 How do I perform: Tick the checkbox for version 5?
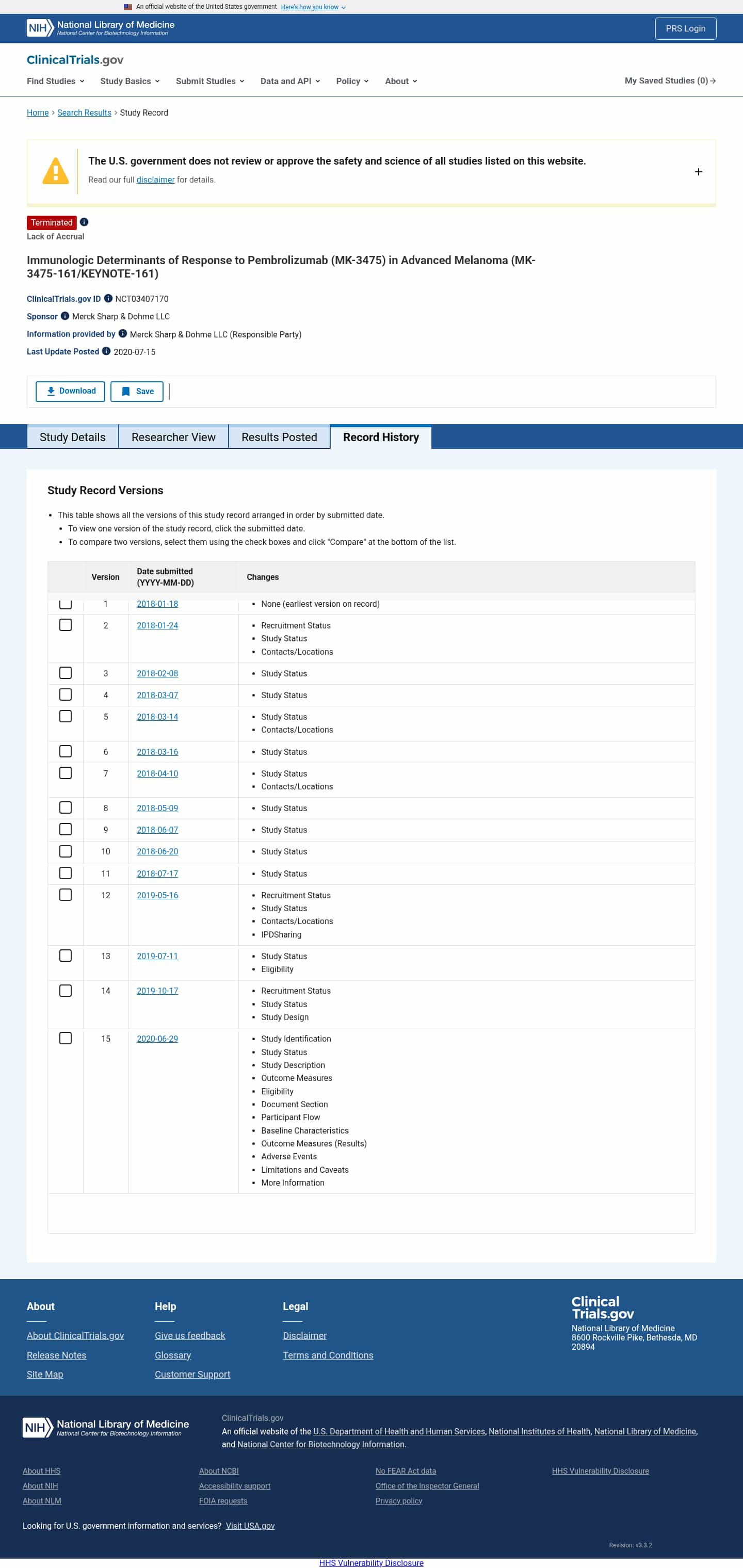point(66,717)
